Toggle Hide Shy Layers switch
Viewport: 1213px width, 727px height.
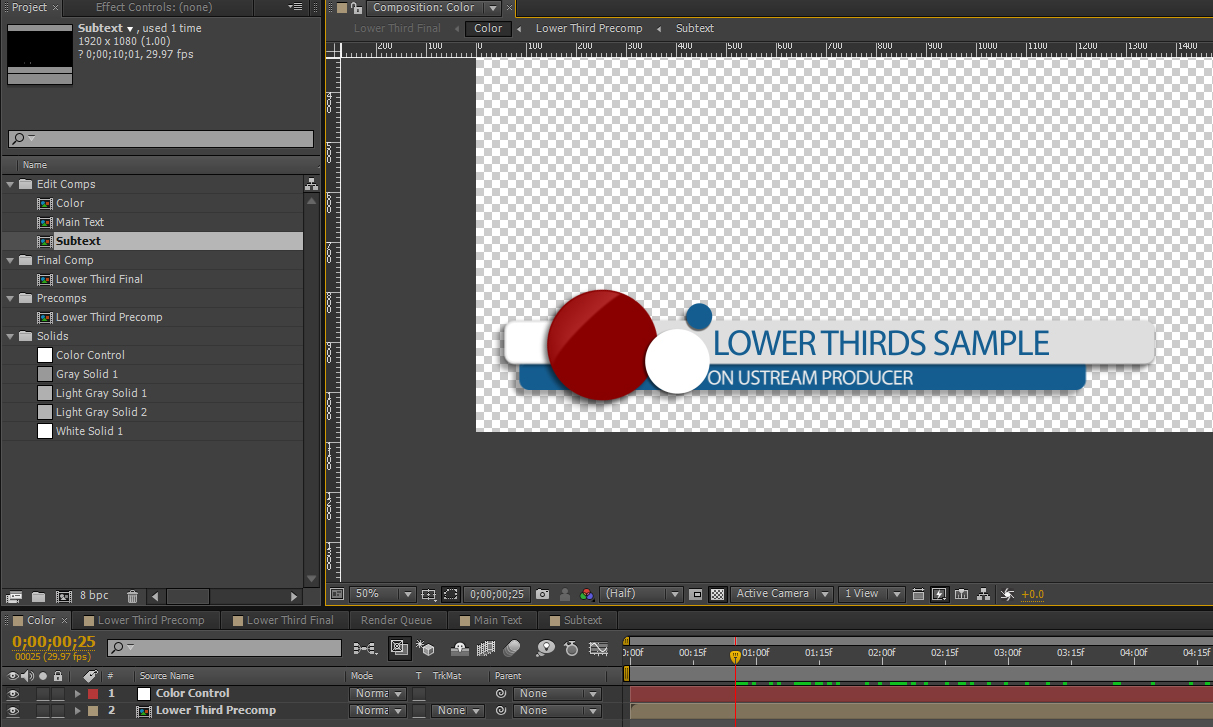click(461, 649)
